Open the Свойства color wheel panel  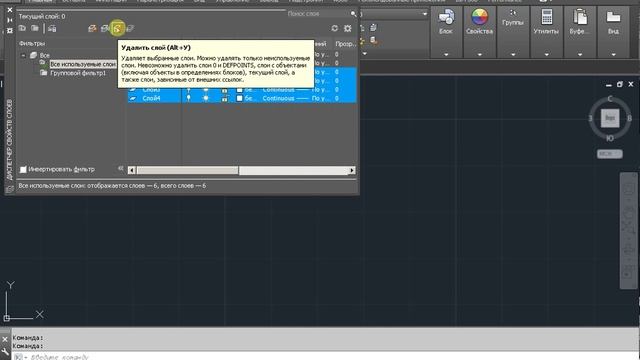[x=479, y=22]
